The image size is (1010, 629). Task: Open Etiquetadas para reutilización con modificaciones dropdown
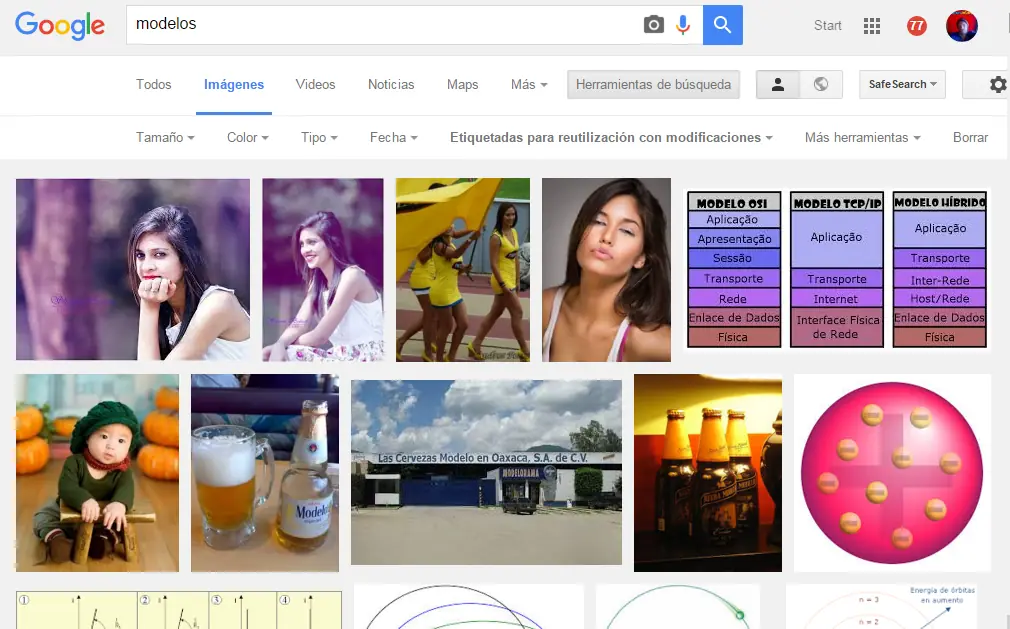[x=611, y=137]
